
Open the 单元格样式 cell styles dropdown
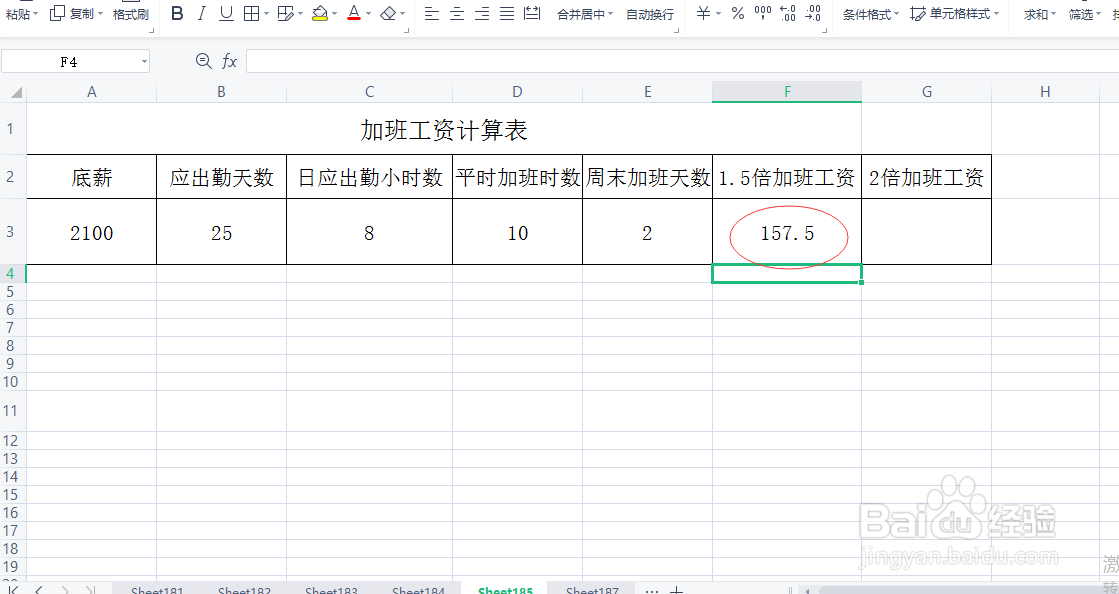[960, 14]
